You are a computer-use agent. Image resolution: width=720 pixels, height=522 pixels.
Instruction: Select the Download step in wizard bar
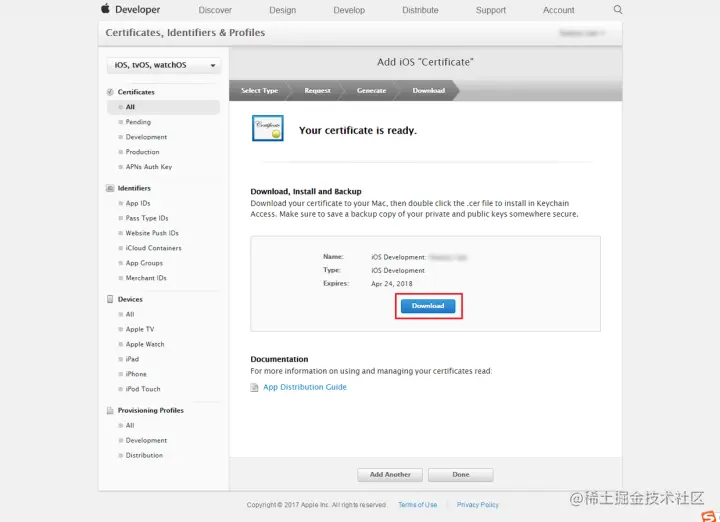[x=428, y=90]
